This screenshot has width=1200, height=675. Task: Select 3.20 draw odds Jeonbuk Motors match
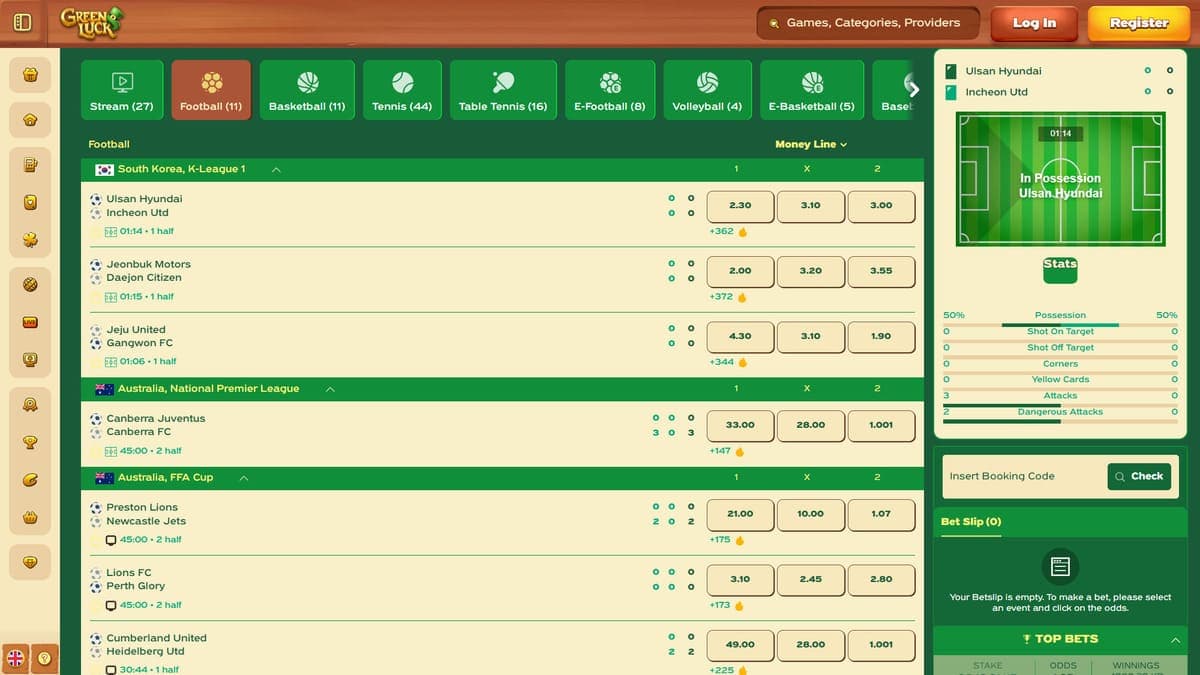811,271
